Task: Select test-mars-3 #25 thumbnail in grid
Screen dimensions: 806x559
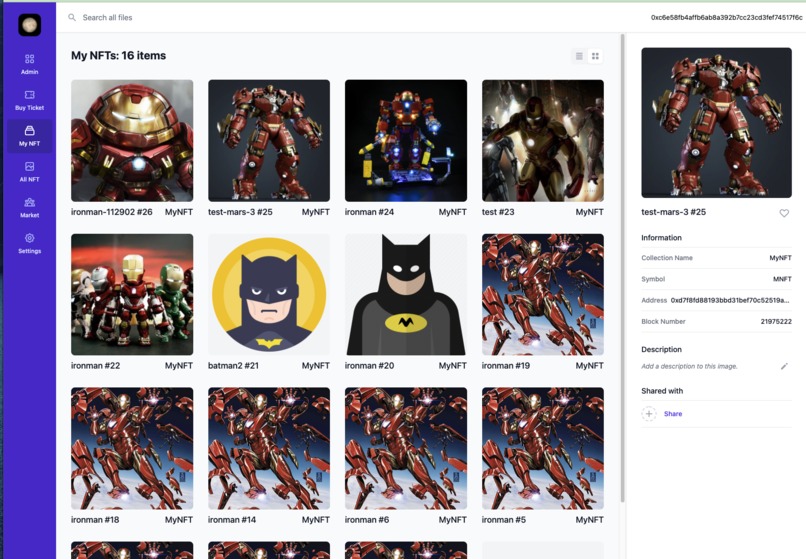Action: click(x=269, y=140)
